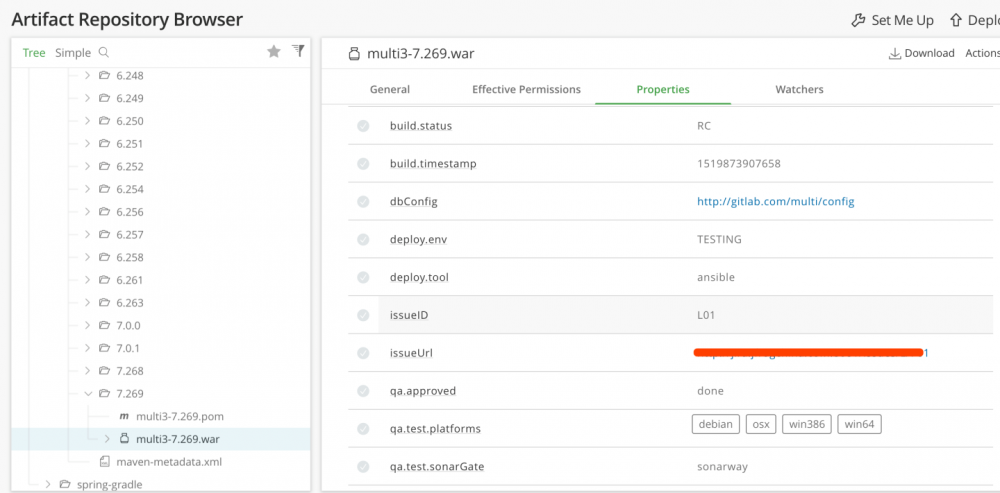Check the qa.approved property checkbox
The width and height of the screenshot is (1000, 493).
pyautogui.click(x=363, y=391)
